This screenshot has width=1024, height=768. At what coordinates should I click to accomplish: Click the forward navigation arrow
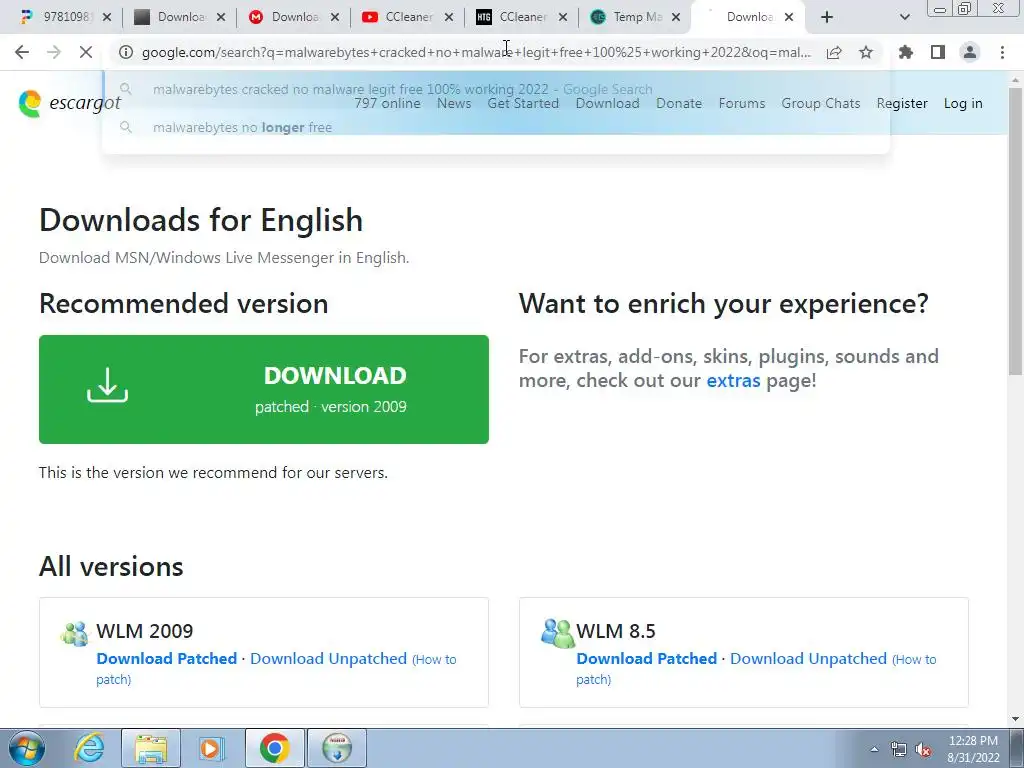point(54,52)
